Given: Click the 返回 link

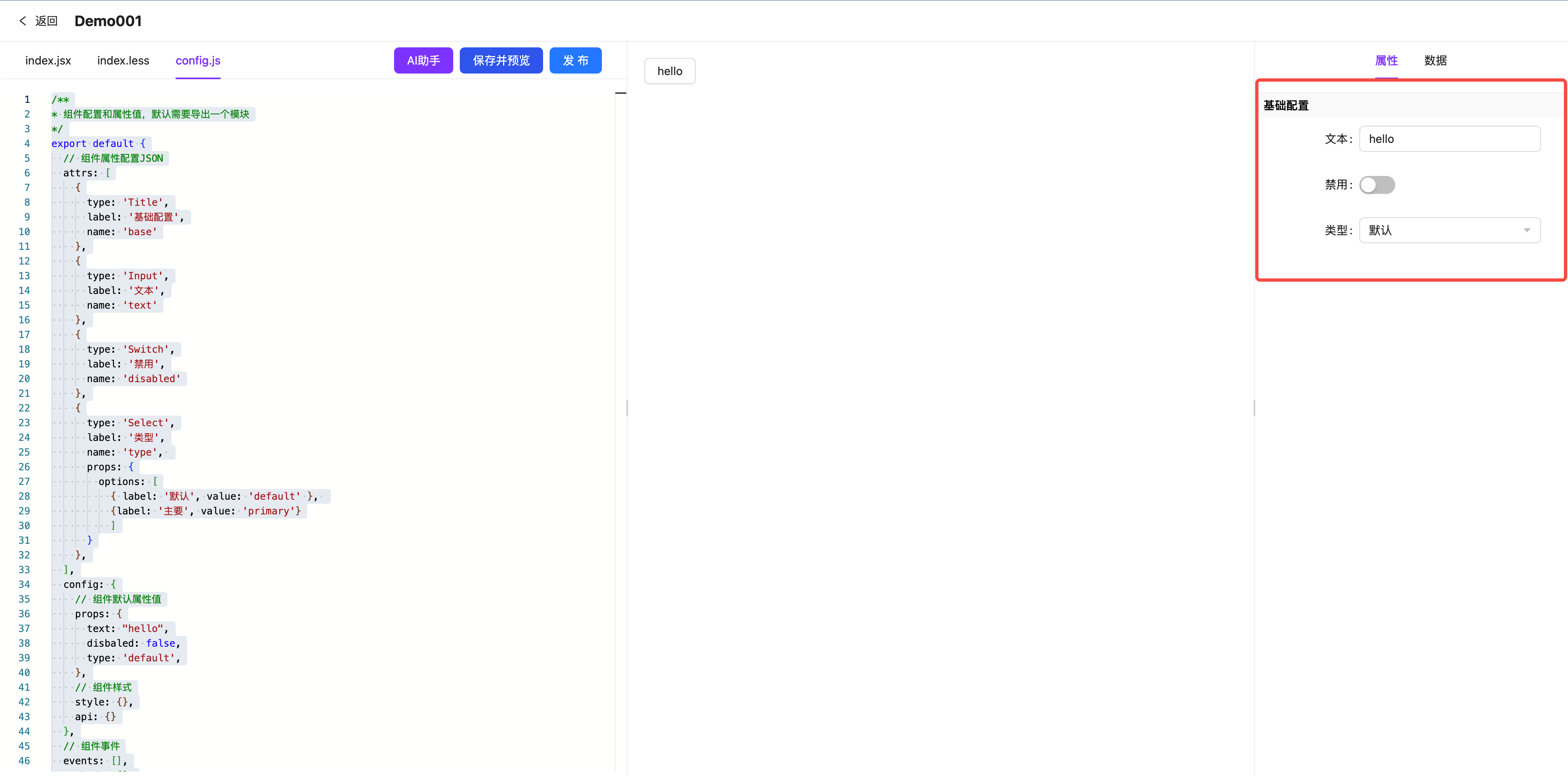Looking at the screenshot, I should (x=46, y=20).
